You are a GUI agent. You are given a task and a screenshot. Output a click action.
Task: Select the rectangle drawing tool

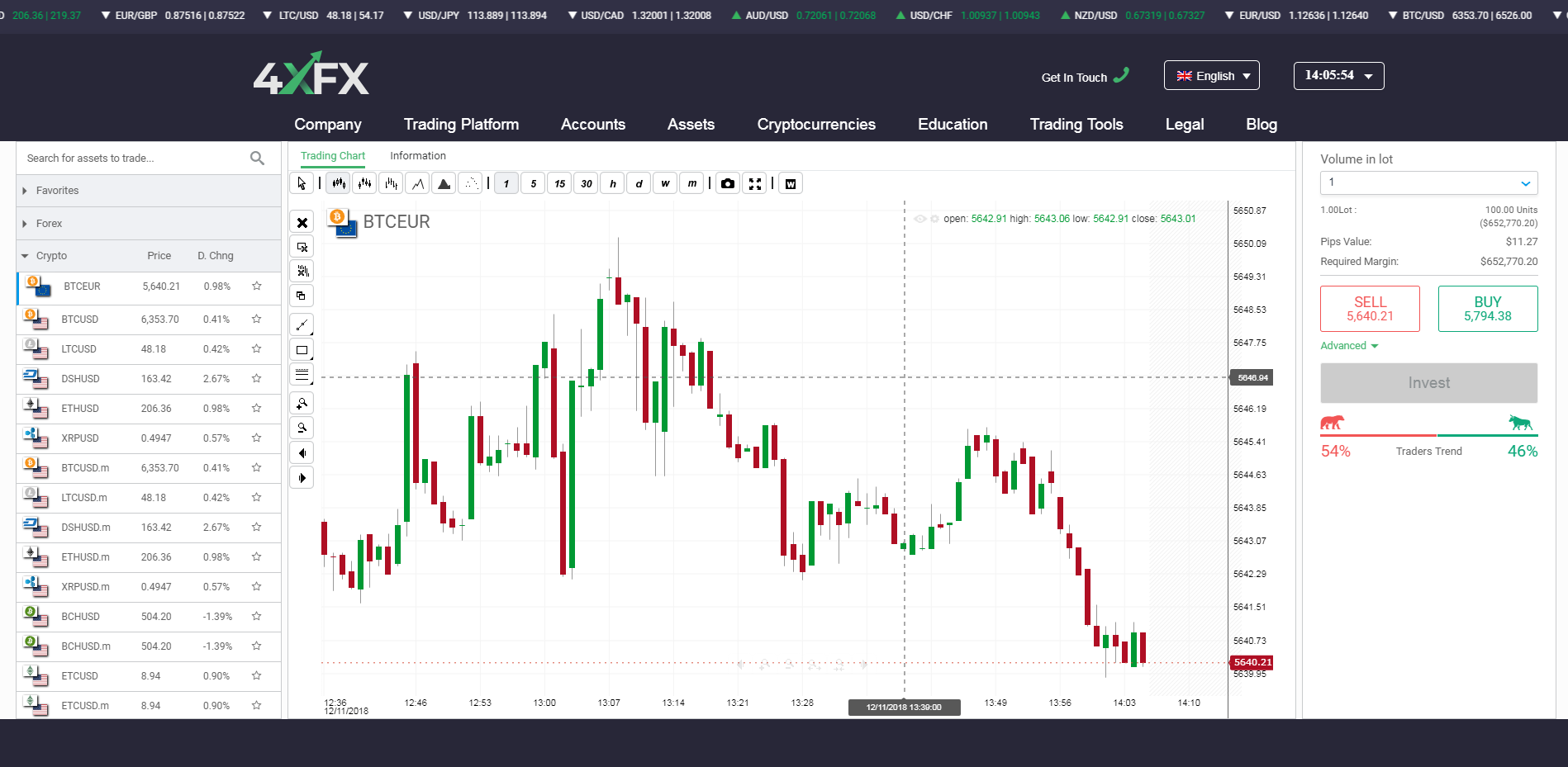point(302,350)
